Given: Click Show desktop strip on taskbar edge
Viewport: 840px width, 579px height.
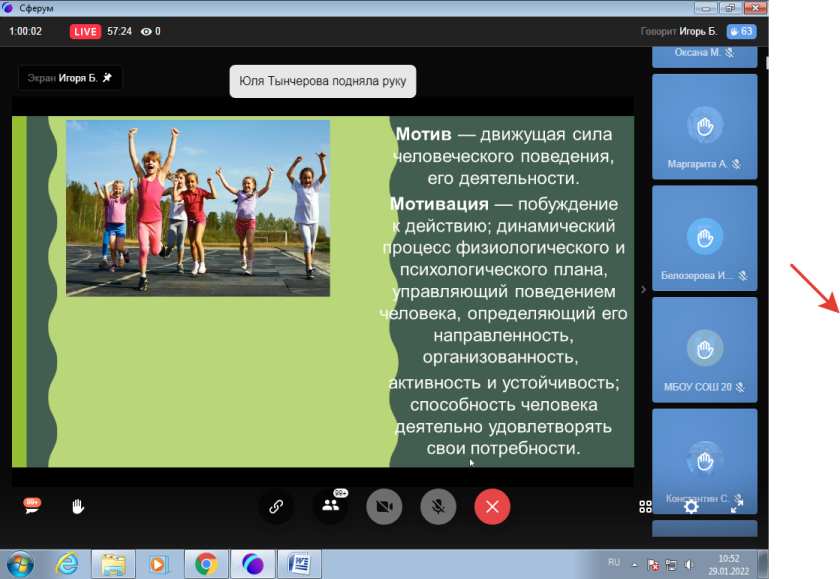Looking at the screenshot, I should tap(763, 564).
